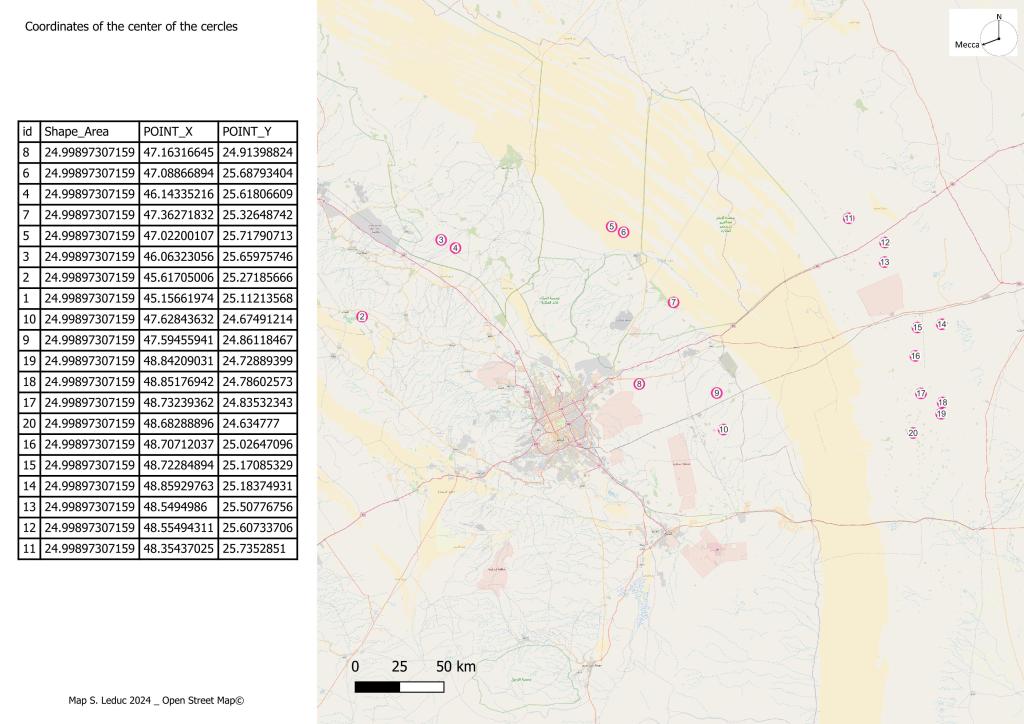Click the title "Coordinates of the center"

coord(131,27)
